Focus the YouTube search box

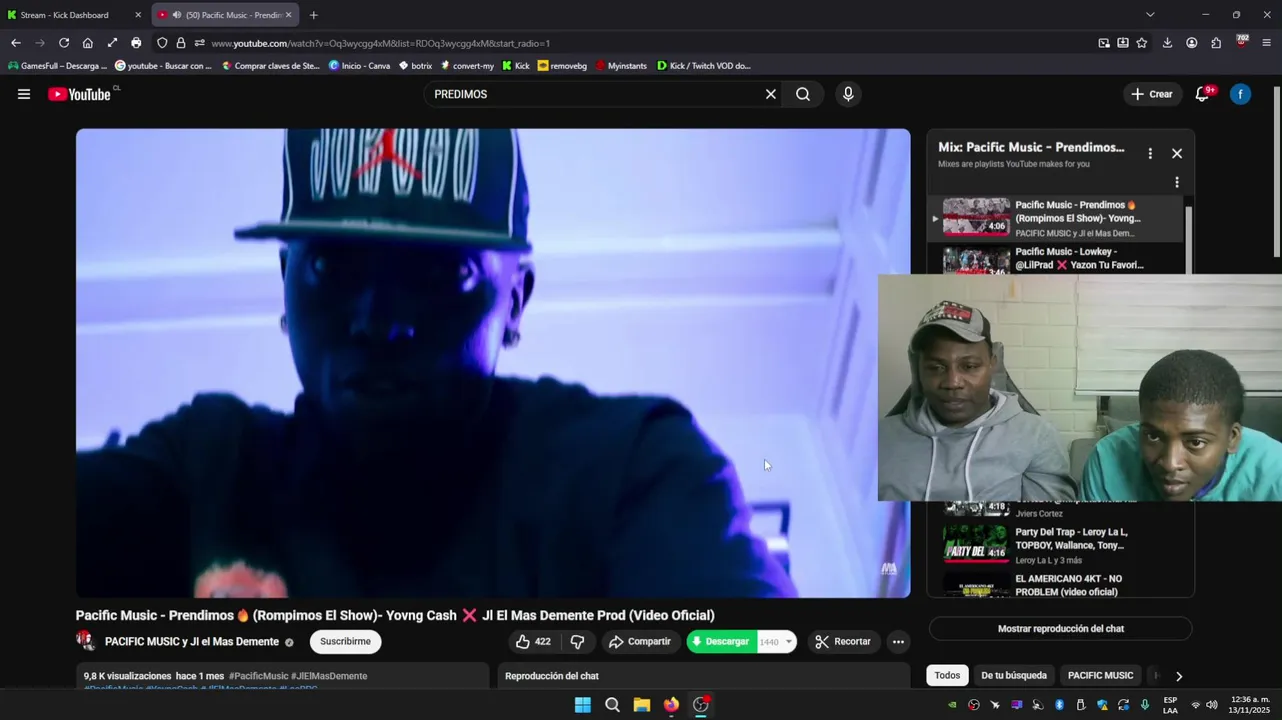(594, 94)
